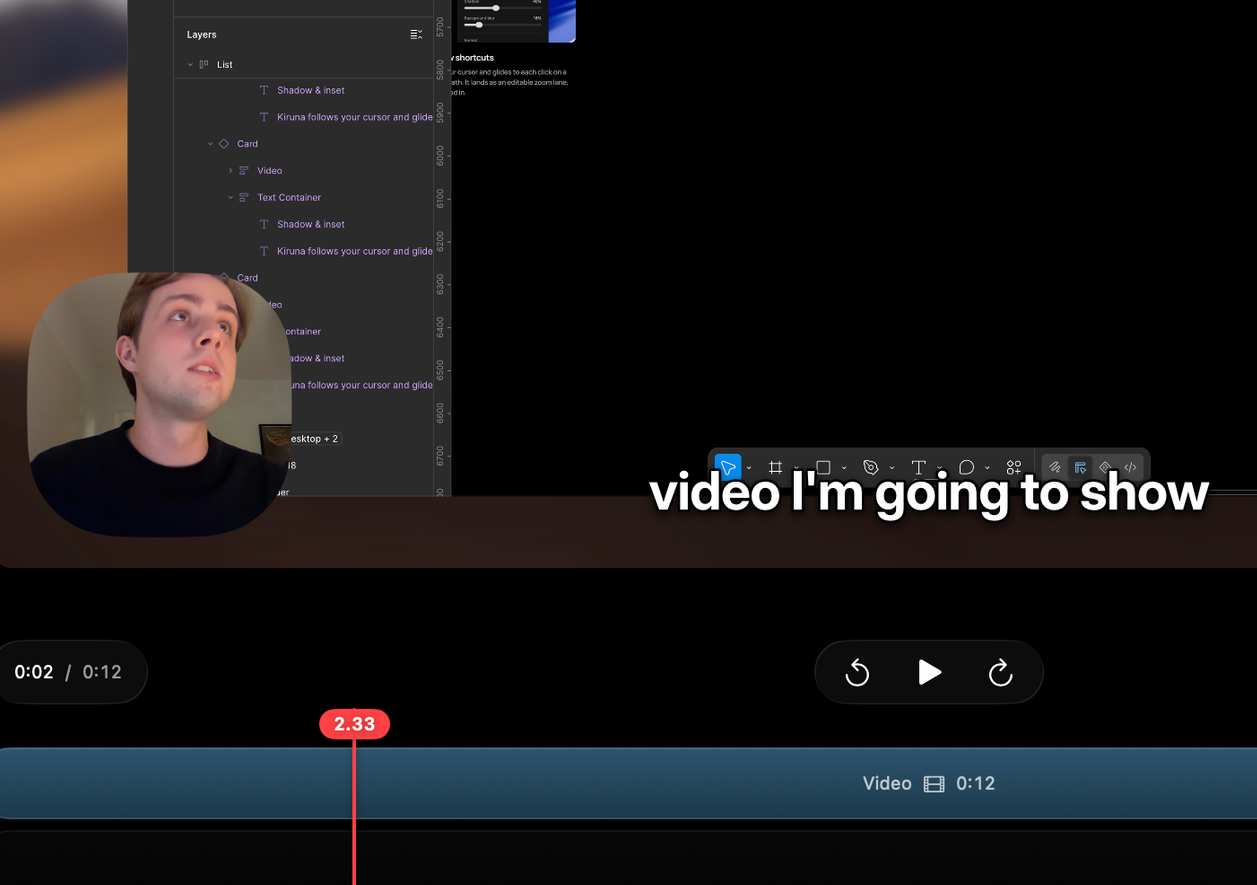Collapse the List layer chevron
Image resolution: width=1257 pixels, height=885 pixels.
click(x=190, y=65)
